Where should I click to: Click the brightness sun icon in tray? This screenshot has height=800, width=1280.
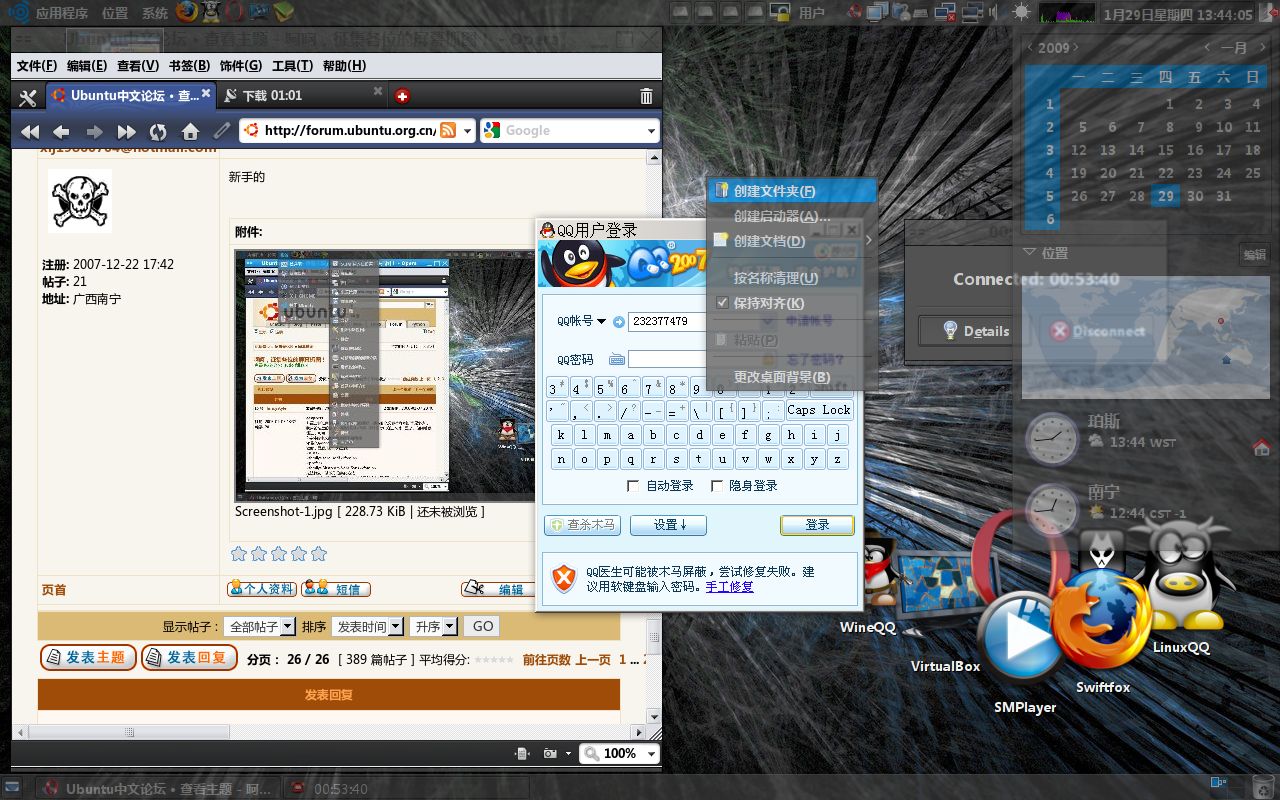1020,13
